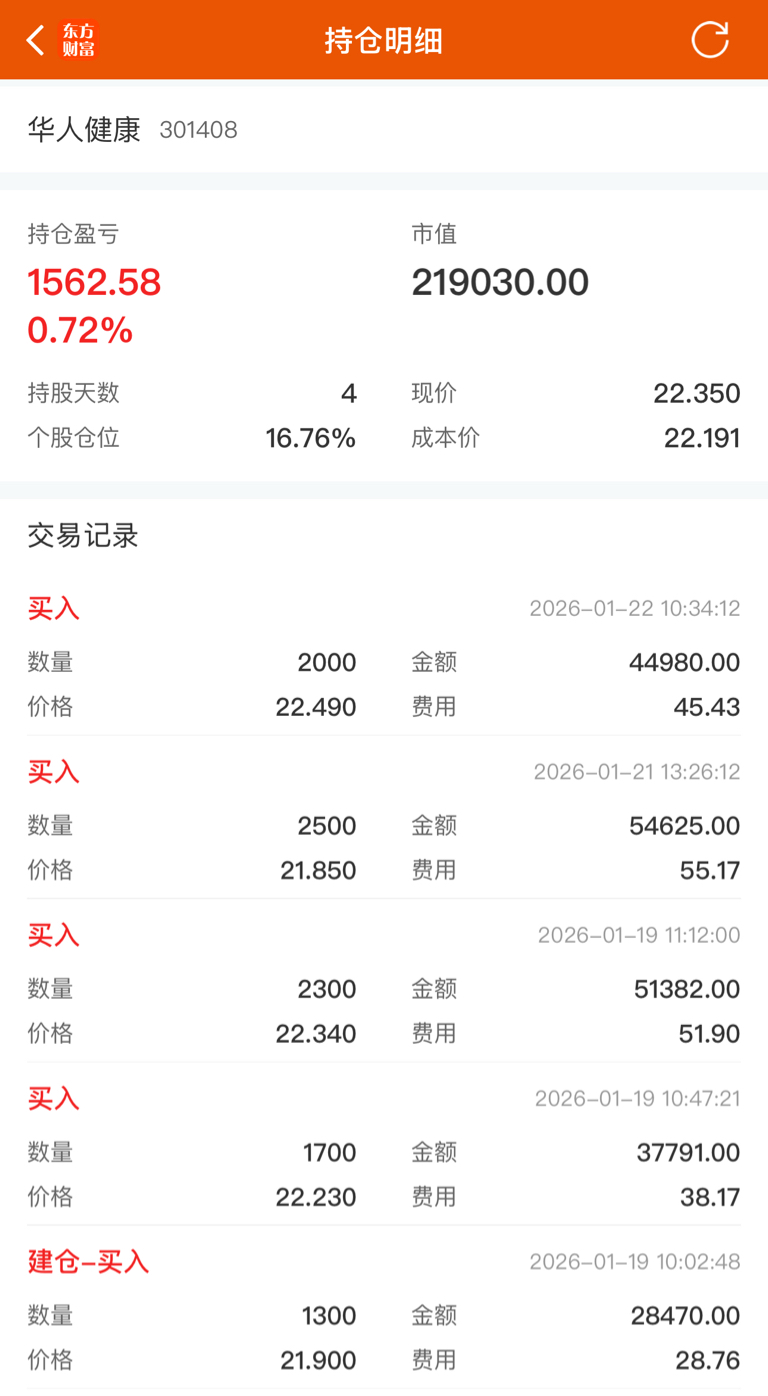This screenshot has height=1396, width=768.
Task: Click the 现价 22.350 field
Action: coord(576,393)
